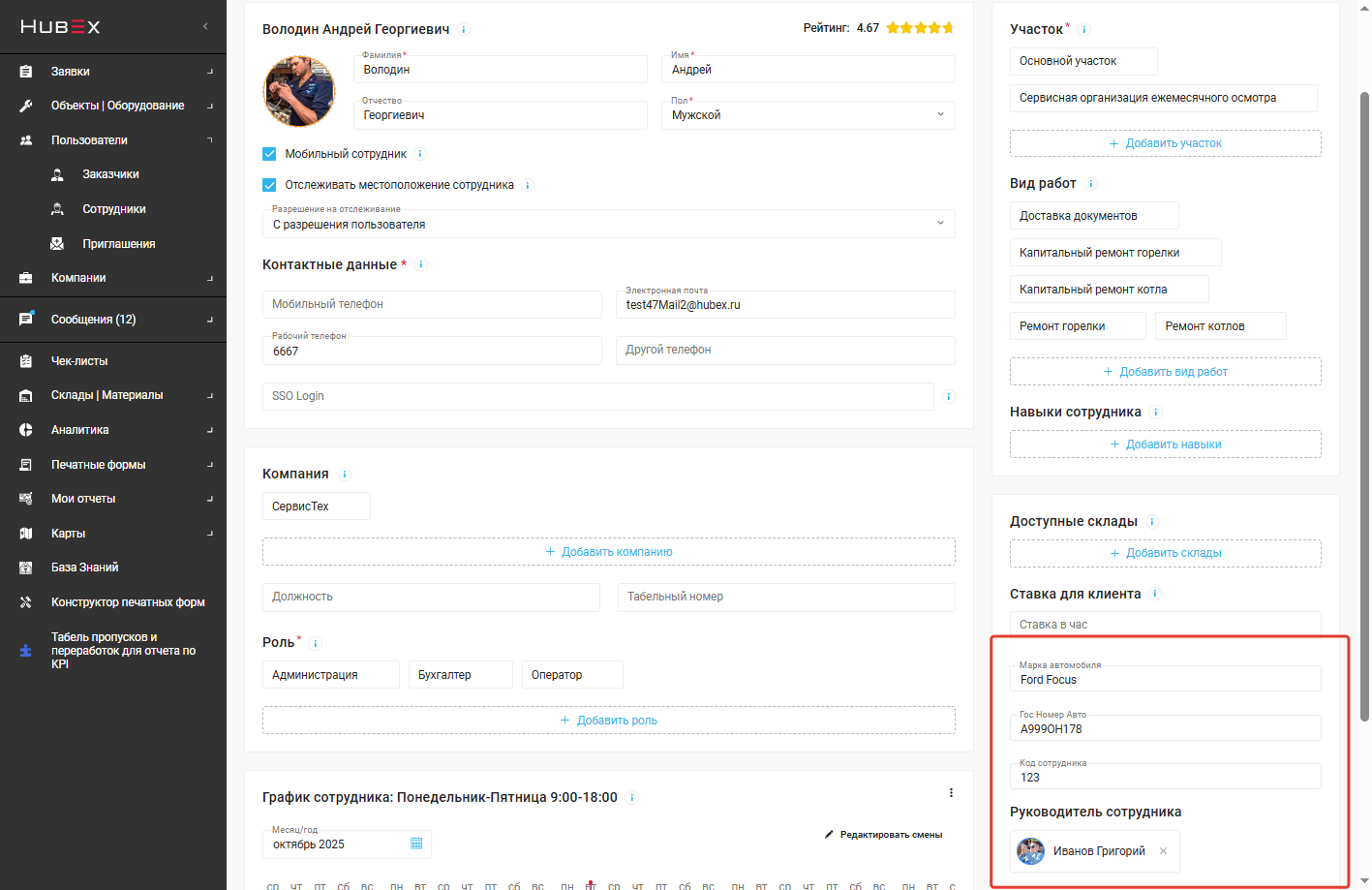The height and width of the screenshot is (890, 1372).
Task: Expand the Разрешение на отслеживание dropdown
Action: (608, 224)
